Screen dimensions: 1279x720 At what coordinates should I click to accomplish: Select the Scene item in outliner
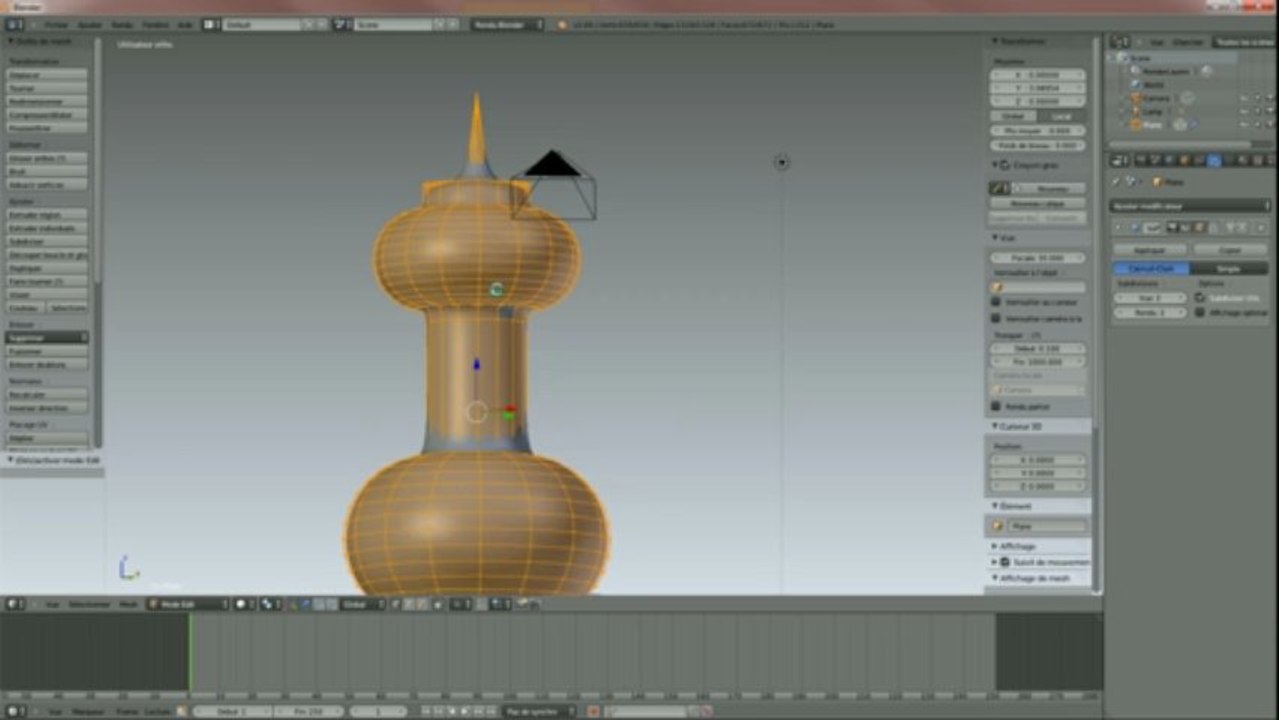click(x=1140, y=58)
